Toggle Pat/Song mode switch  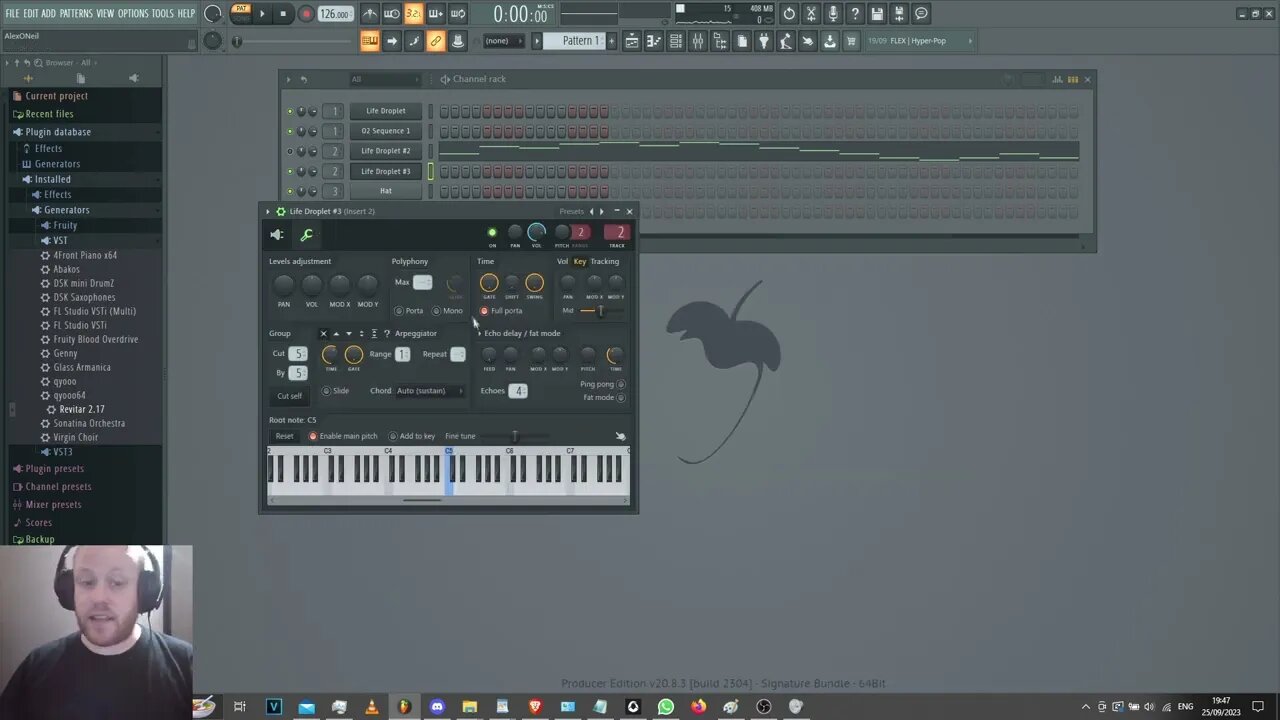[240, 13]
